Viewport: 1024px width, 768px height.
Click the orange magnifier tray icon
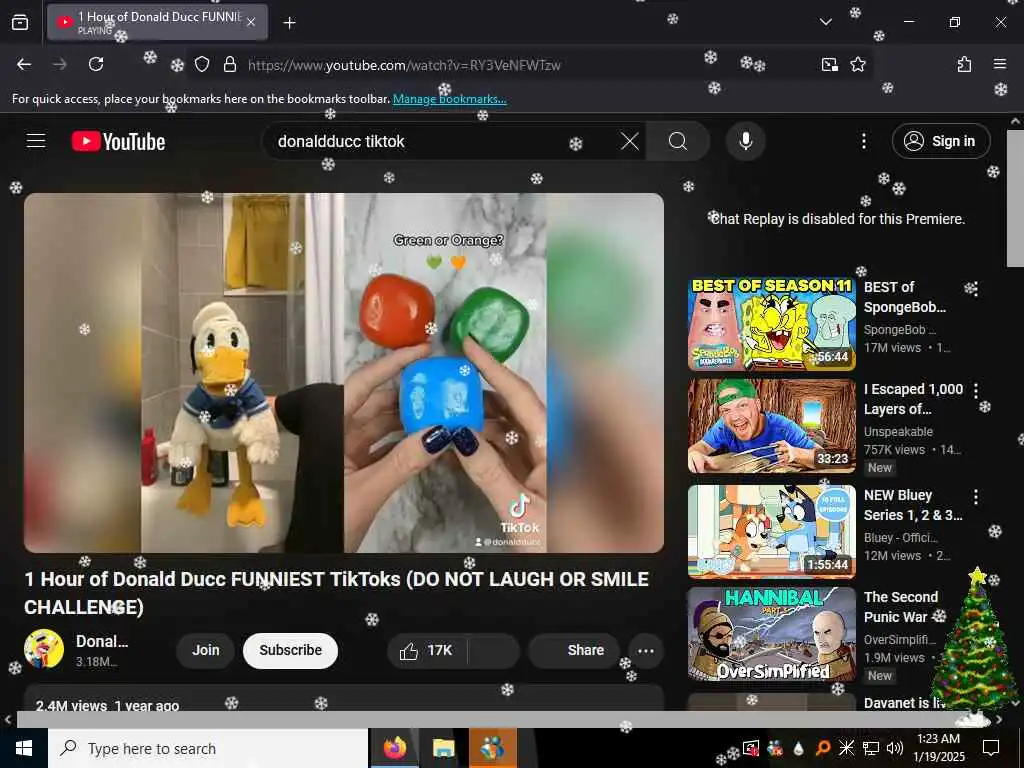coord(823,748)
